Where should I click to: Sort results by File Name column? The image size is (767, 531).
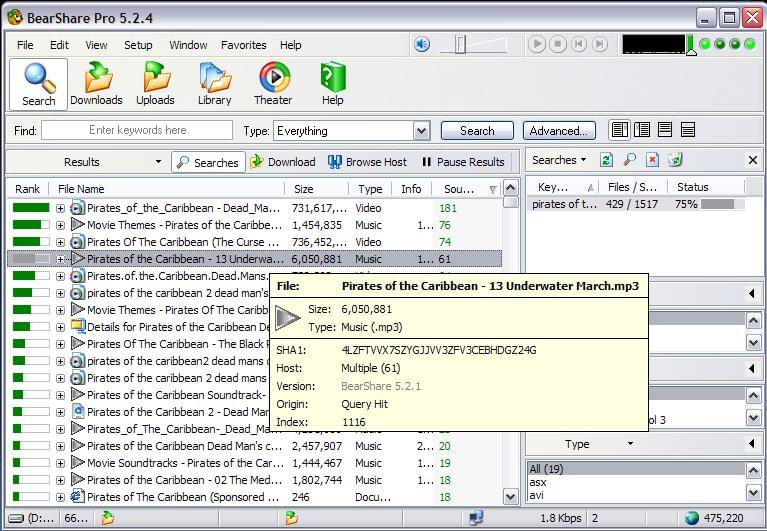[x=166, y=189]
